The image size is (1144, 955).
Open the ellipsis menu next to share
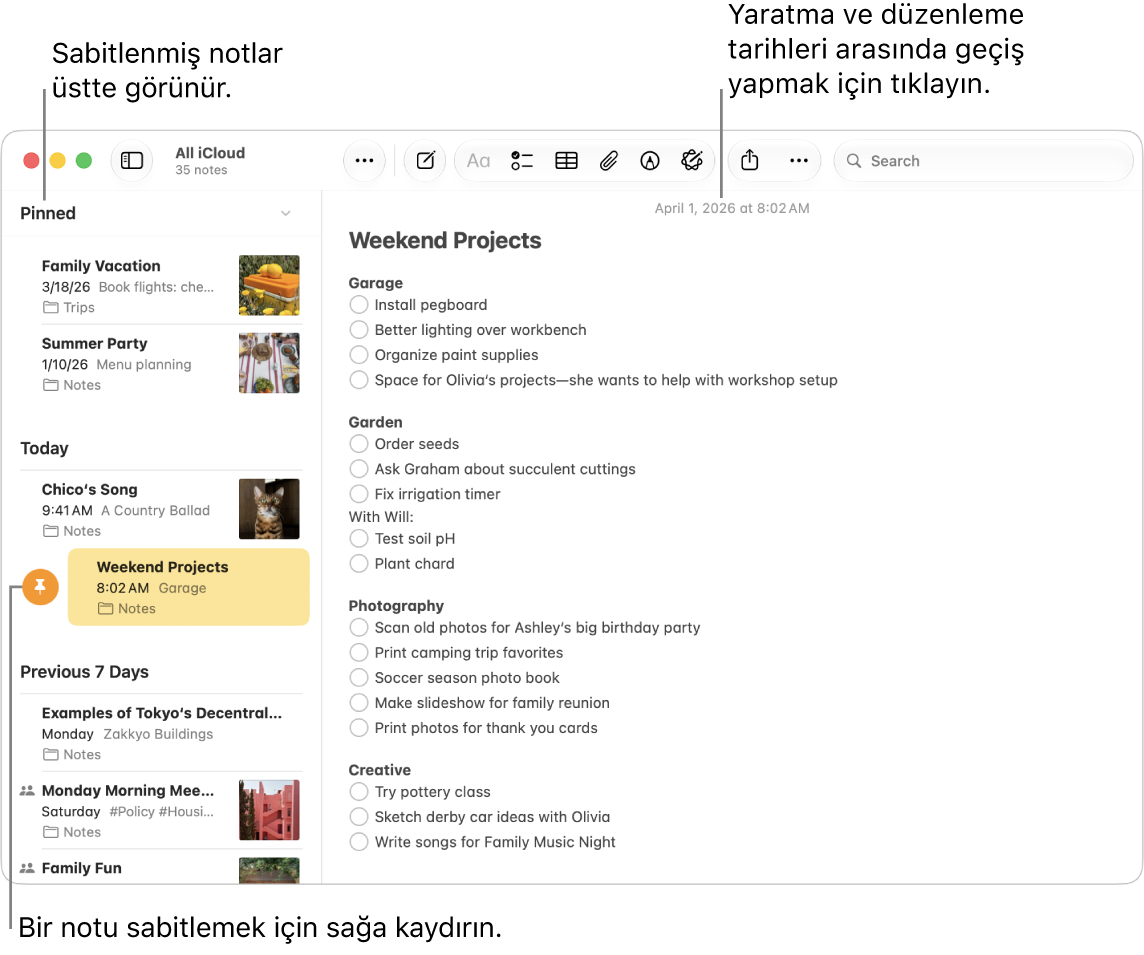[x=799, y=161]
